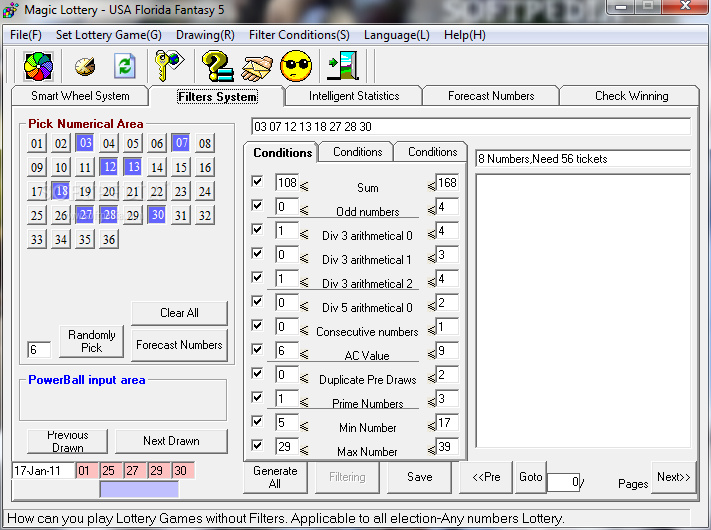Open the Help(H) menu
This screenshot has width=711, height=530.
click(465, 35)
